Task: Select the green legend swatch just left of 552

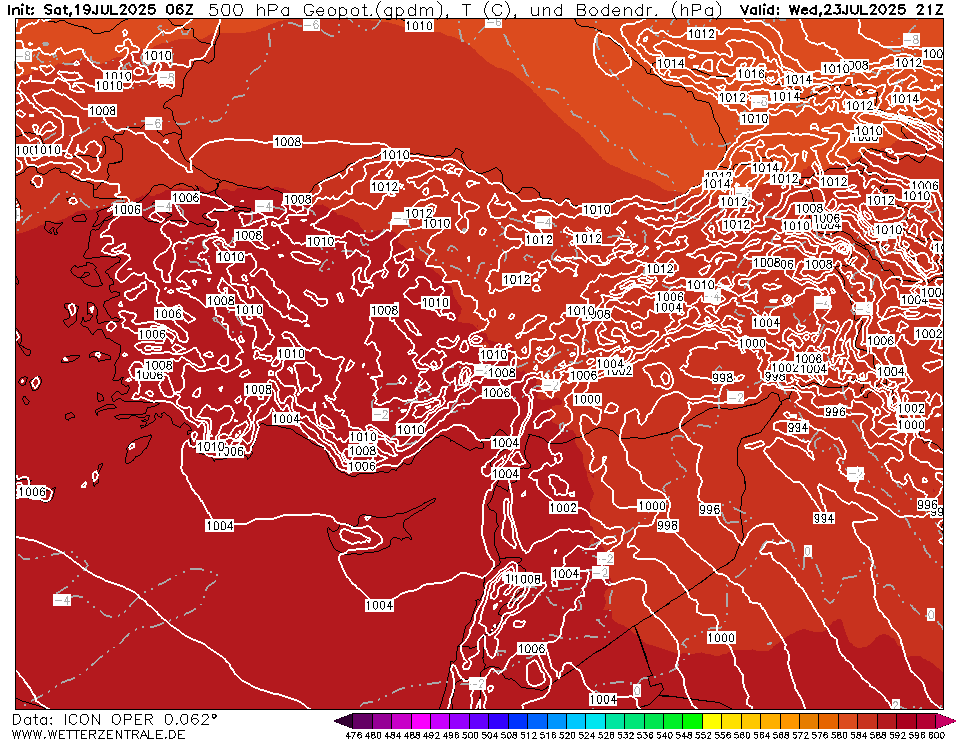Action: click(693, 721)
